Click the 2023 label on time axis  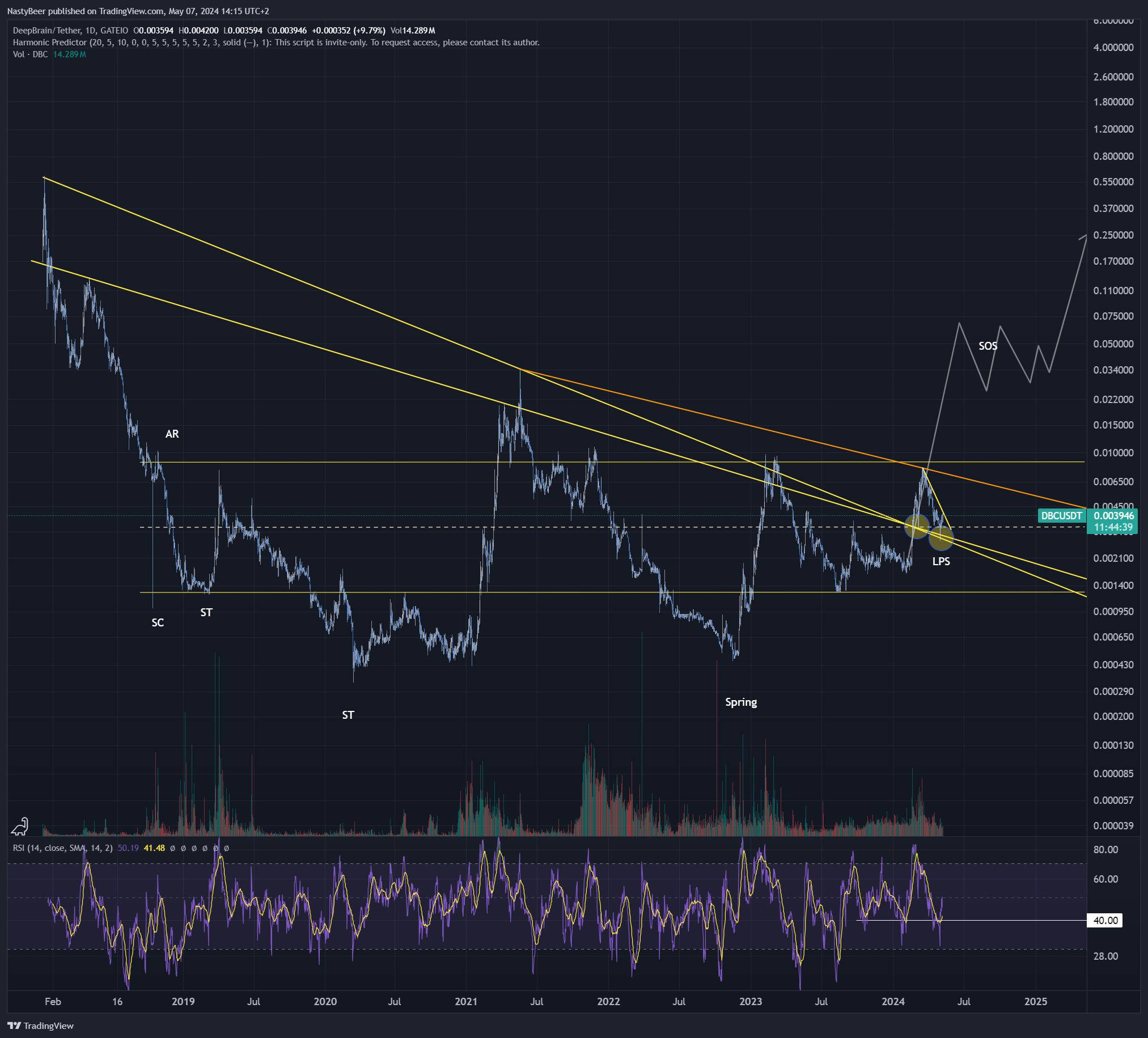751,1002
